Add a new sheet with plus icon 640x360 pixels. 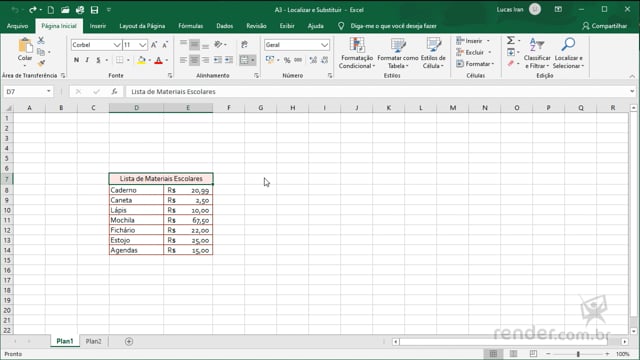tap(129, 341)
